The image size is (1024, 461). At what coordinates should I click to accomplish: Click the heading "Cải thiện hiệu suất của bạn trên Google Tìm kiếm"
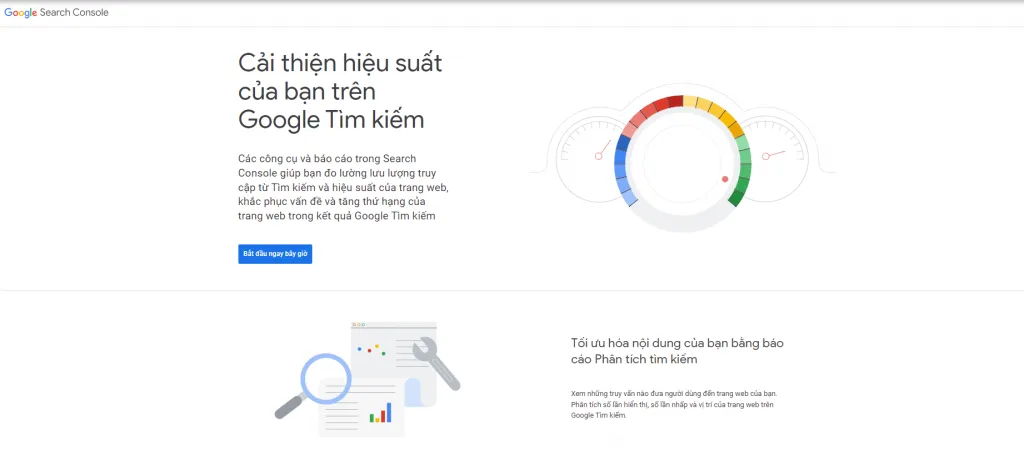340,91
